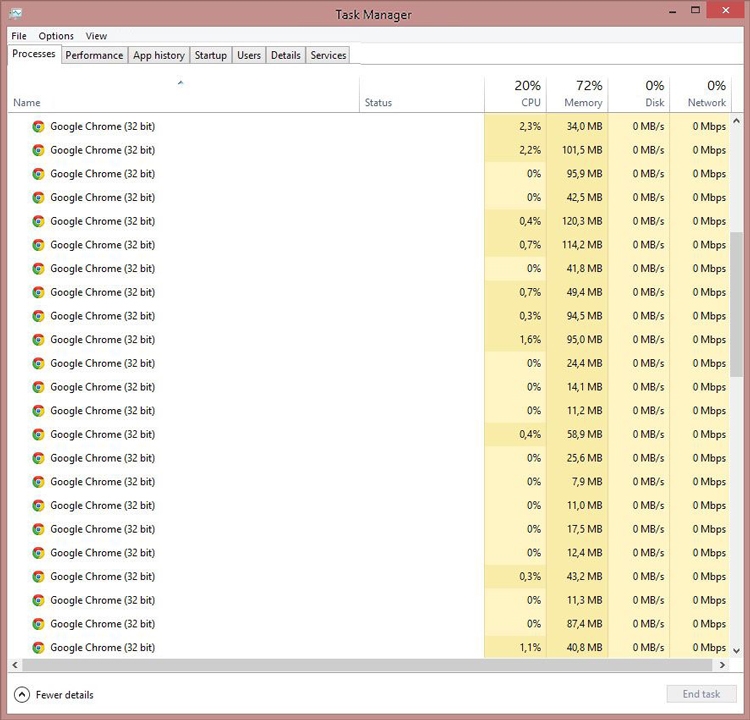The width and height of the screenshot is (750, 720).
Task: Click the Chrome icon in the 11,2 MB row
Action: click(x=38, y=410)
